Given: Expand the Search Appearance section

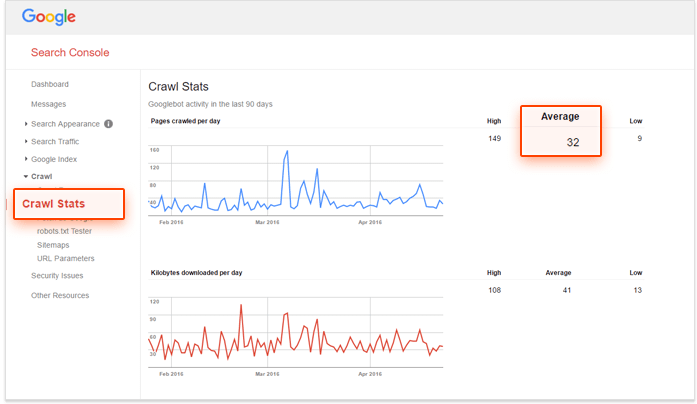Looking at the screenshot, I should (x=65, y=124).
